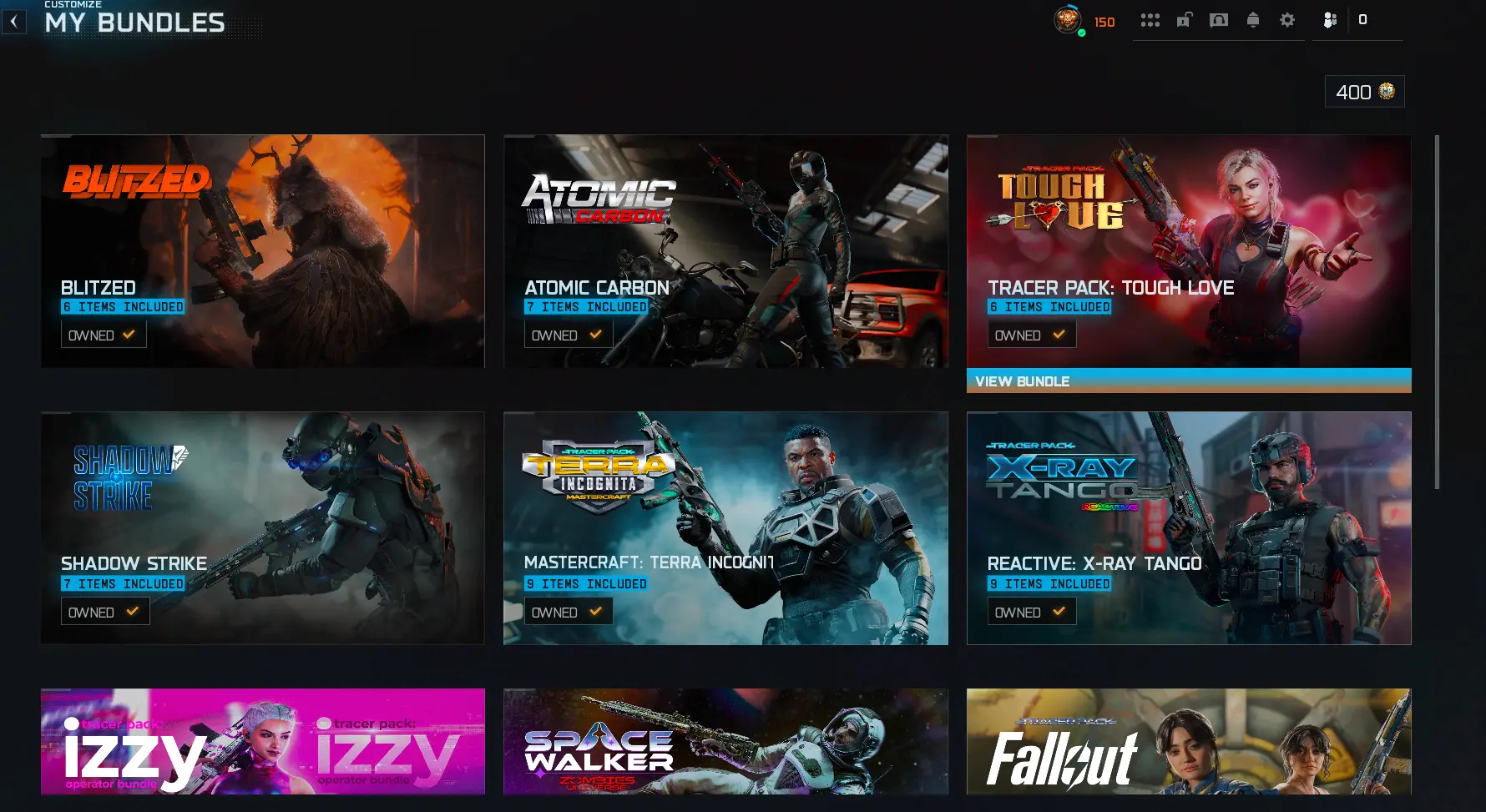Click the Shadow Strike bundle logo
This screenshot has width=1486, height=812.
130,477
